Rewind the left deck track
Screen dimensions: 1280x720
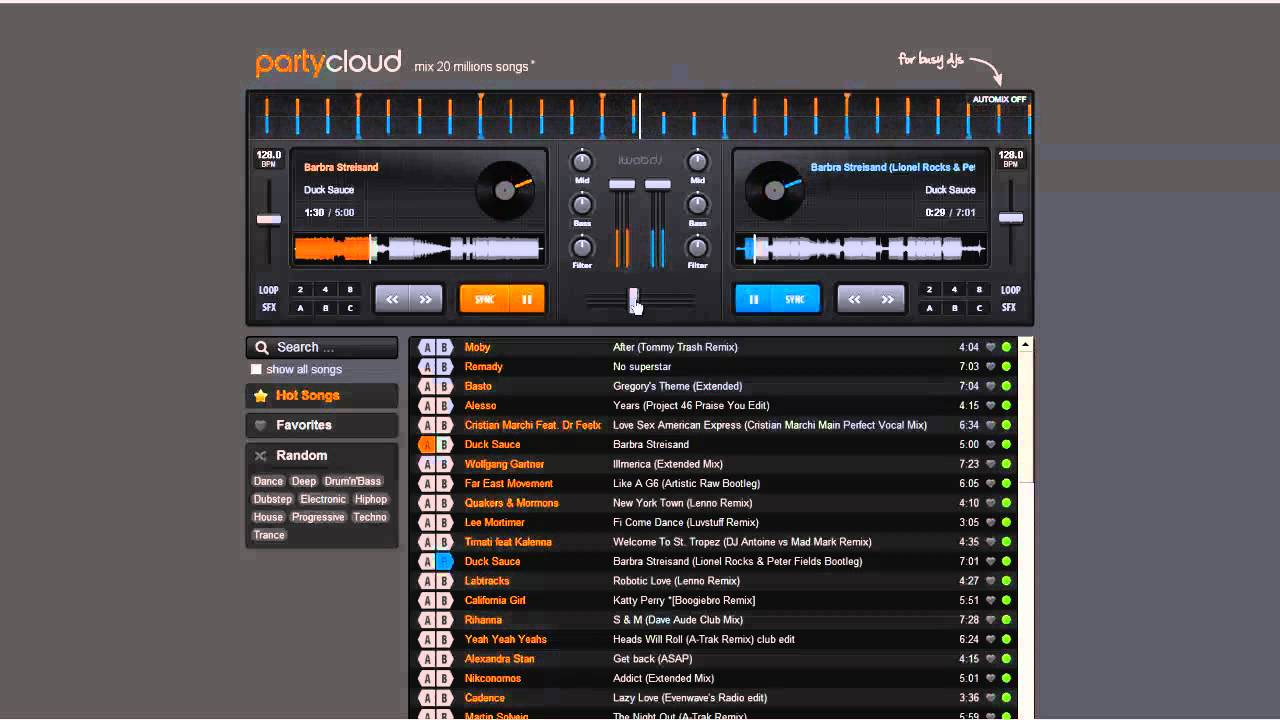[392, 299]
